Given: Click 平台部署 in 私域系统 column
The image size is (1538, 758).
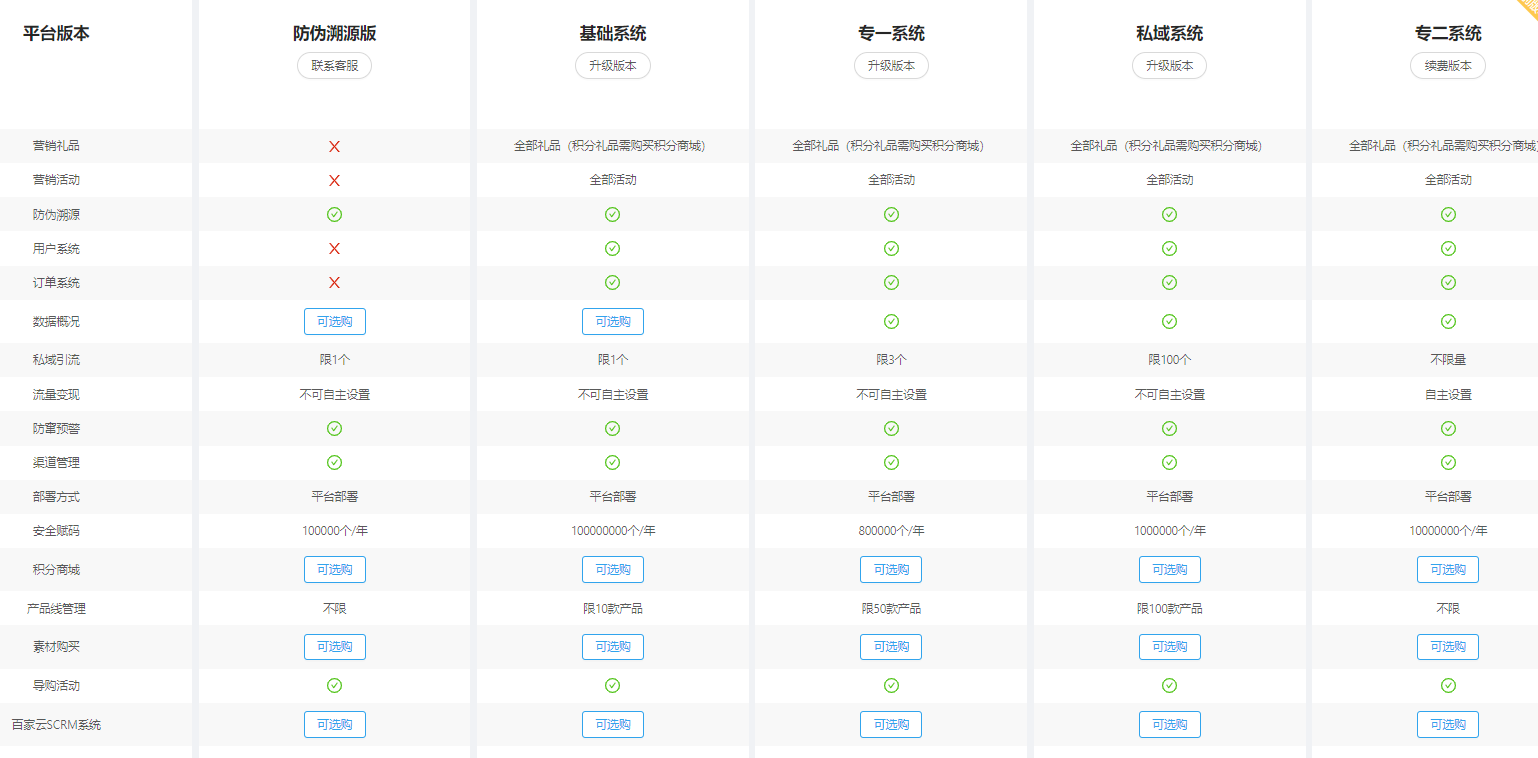Looking at the screenshot, I should click(1169, 496).
